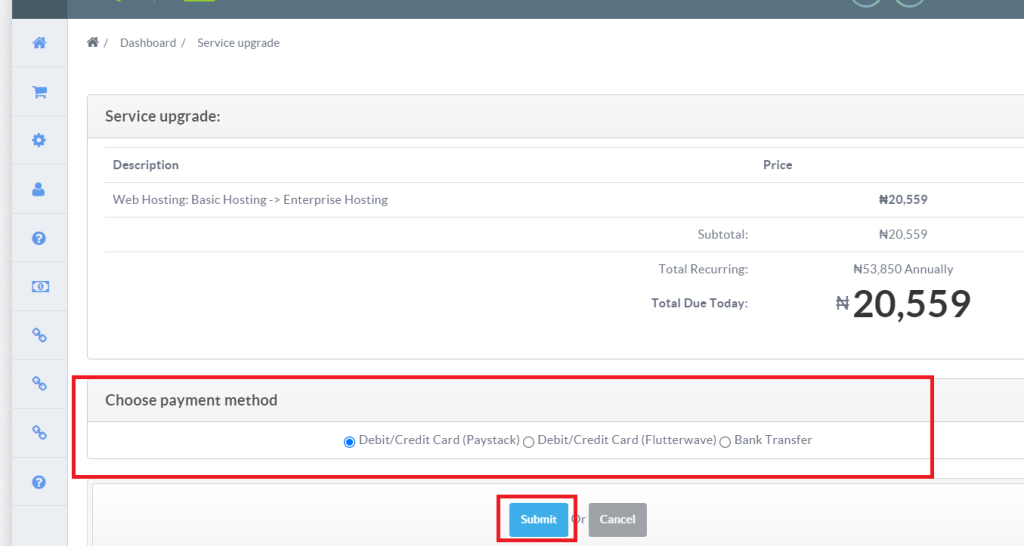
Task: Click Web Hosting: Basic Hosting -> Enterprise Hosting row
Action: [564, 200]
